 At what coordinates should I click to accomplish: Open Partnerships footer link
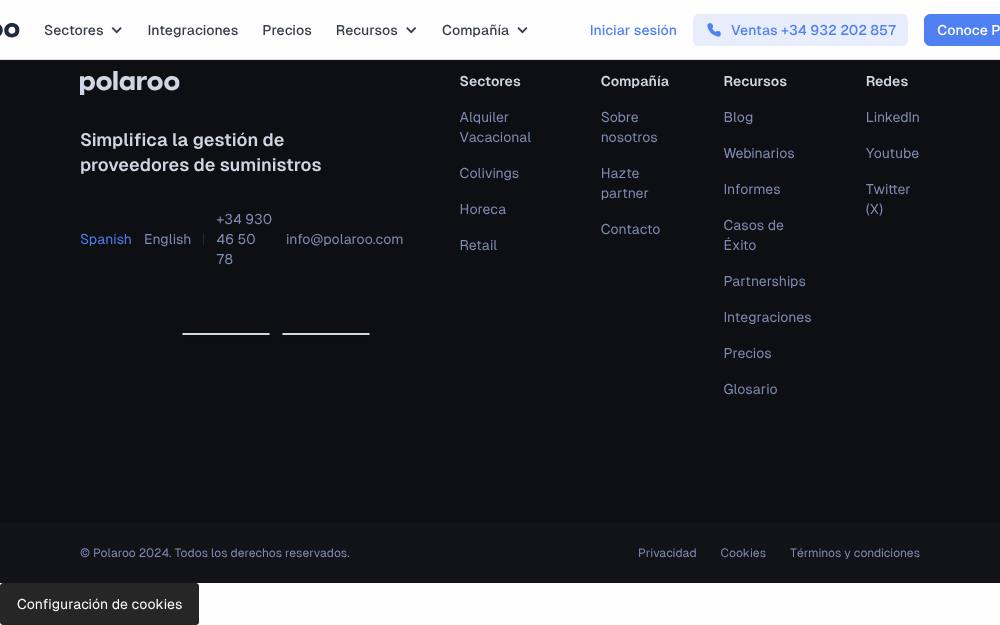click(764, 281)
